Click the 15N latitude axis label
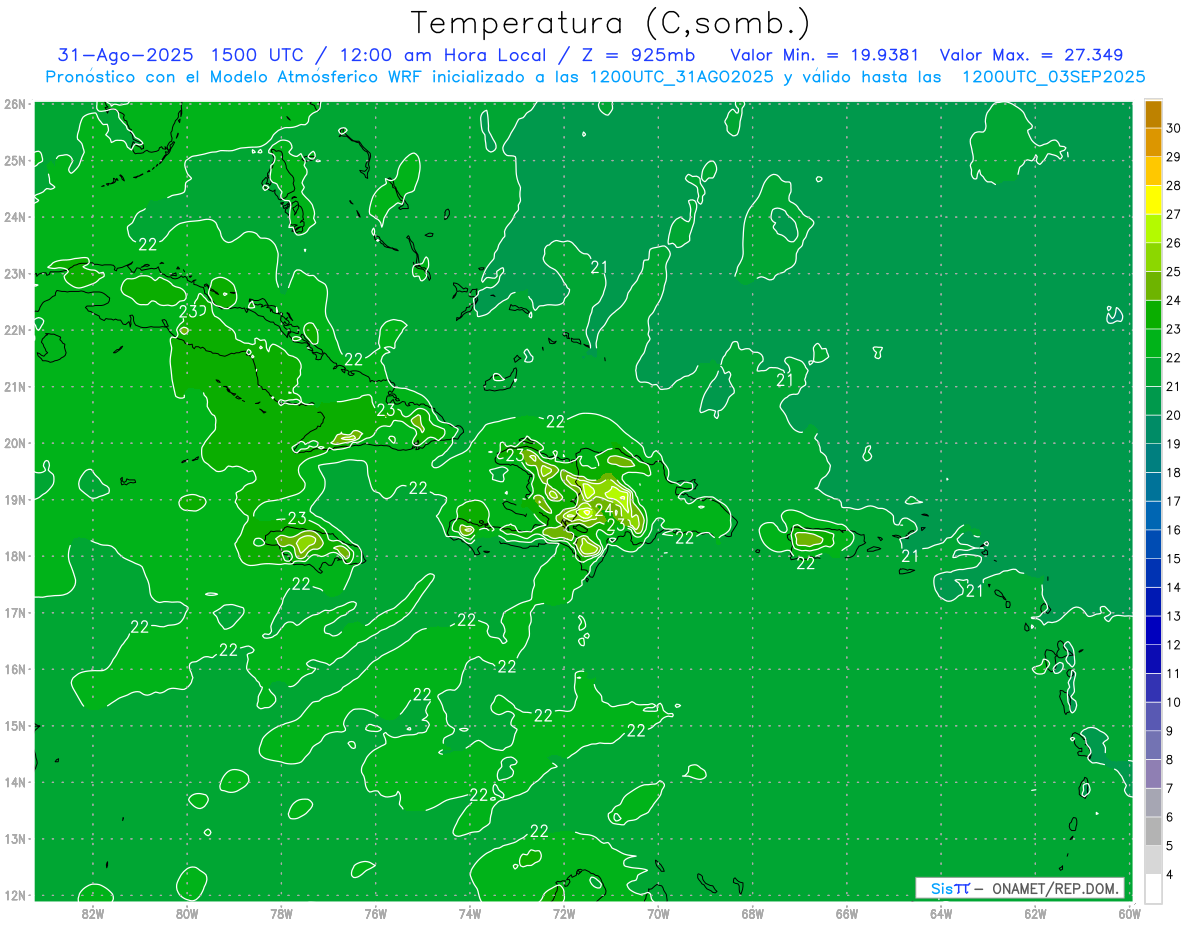This screenshot has height=927, width=1200. (x=14, y=726)
